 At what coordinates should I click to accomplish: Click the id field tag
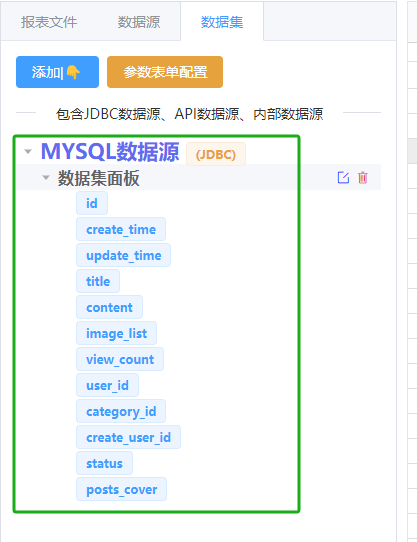click(x=92, y=203)
